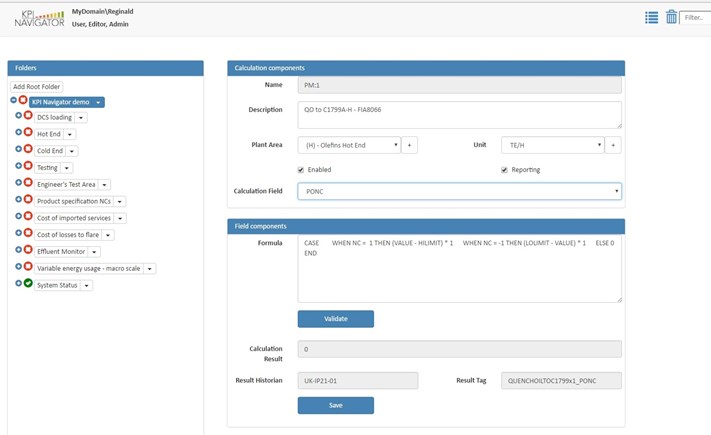Open the list view icon in header
The height and width of the screenshot is (435, 711).
[x=651, y=18]
